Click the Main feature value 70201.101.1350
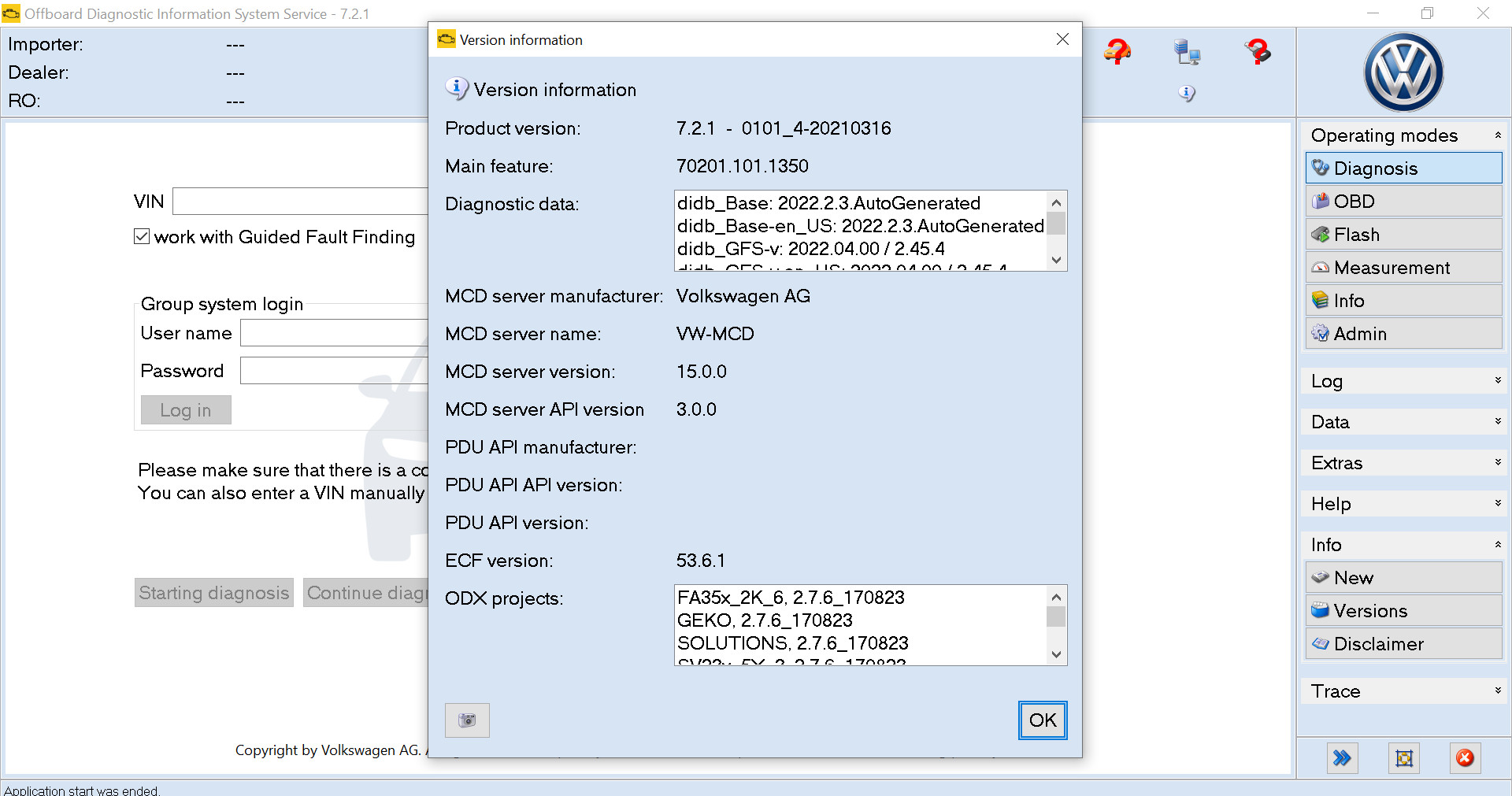Viewport: 1512px width, 796px height. click(742, 166)
